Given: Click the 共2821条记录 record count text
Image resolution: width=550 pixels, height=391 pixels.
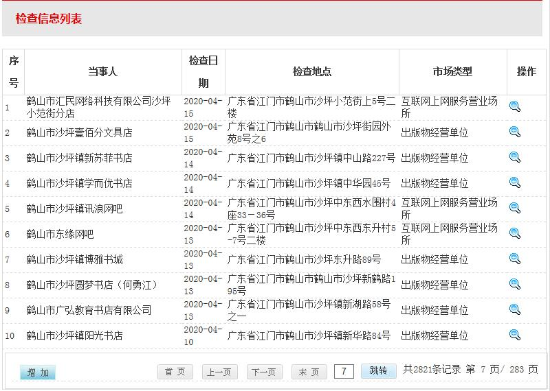Looking at the screenshot, I should coord(431,370).
